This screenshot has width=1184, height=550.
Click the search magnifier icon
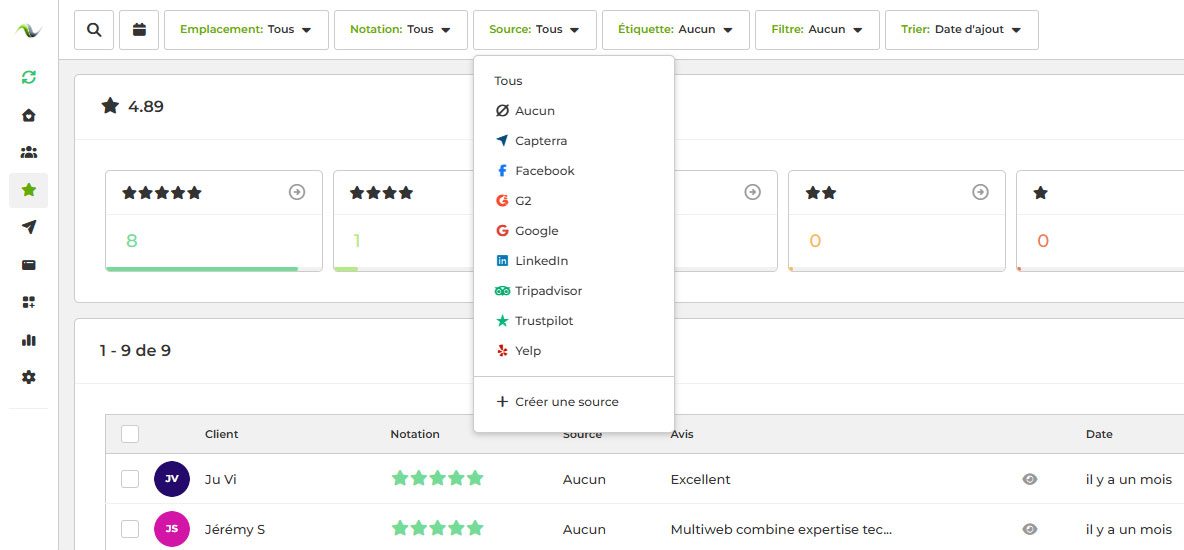click(x=94, y=30)
